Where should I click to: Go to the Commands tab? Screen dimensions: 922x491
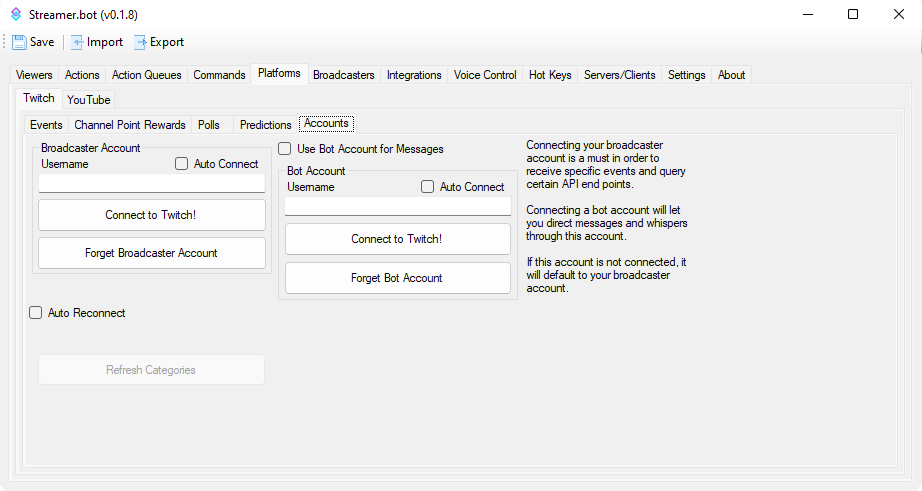[219, 75]
